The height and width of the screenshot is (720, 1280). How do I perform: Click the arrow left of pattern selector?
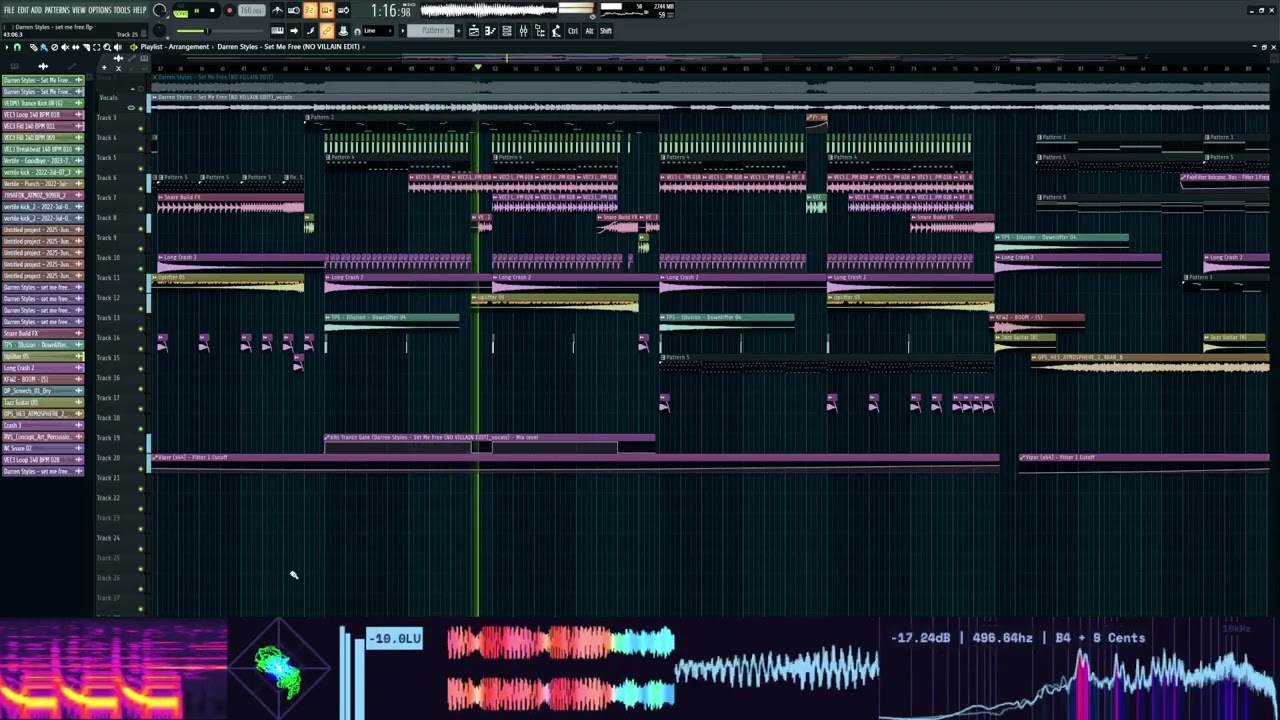[x=402, y=31]
